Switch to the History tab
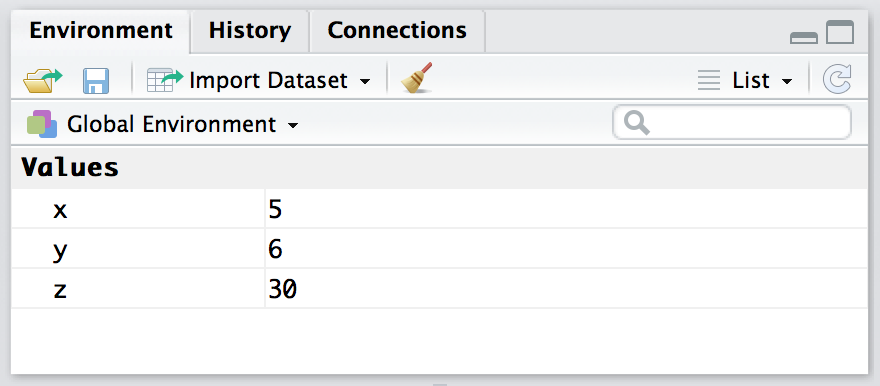 click(x=250, y=30)
